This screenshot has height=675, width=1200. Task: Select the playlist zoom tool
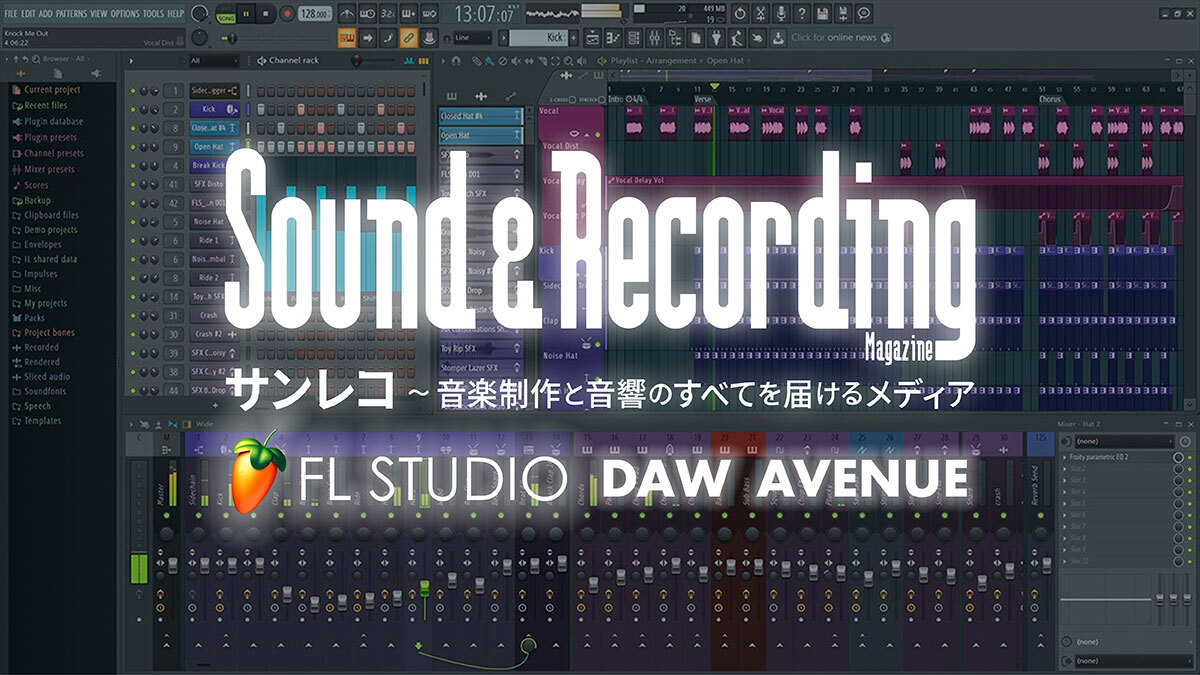[x=568, y=61]
